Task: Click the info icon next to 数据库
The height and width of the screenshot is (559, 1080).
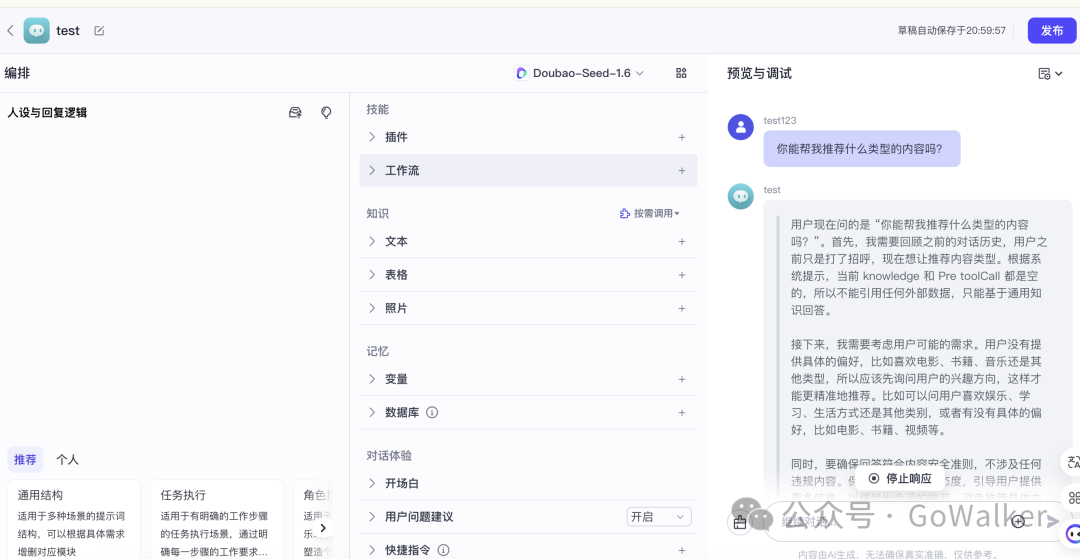Action: pyautogui.click(x=433, y=412)
